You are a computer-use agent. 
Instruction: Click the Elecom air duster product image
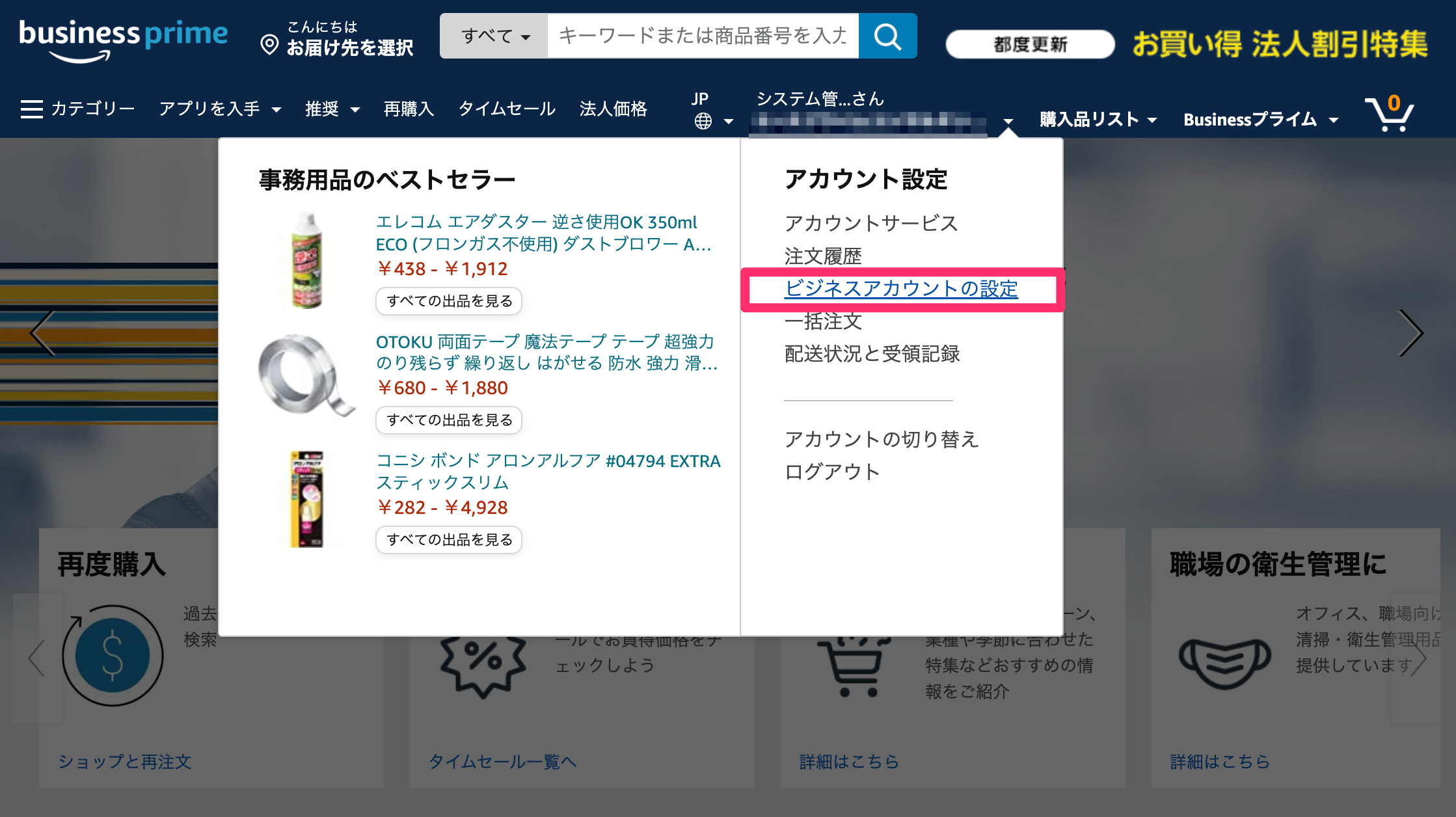(x=306, y=260)
